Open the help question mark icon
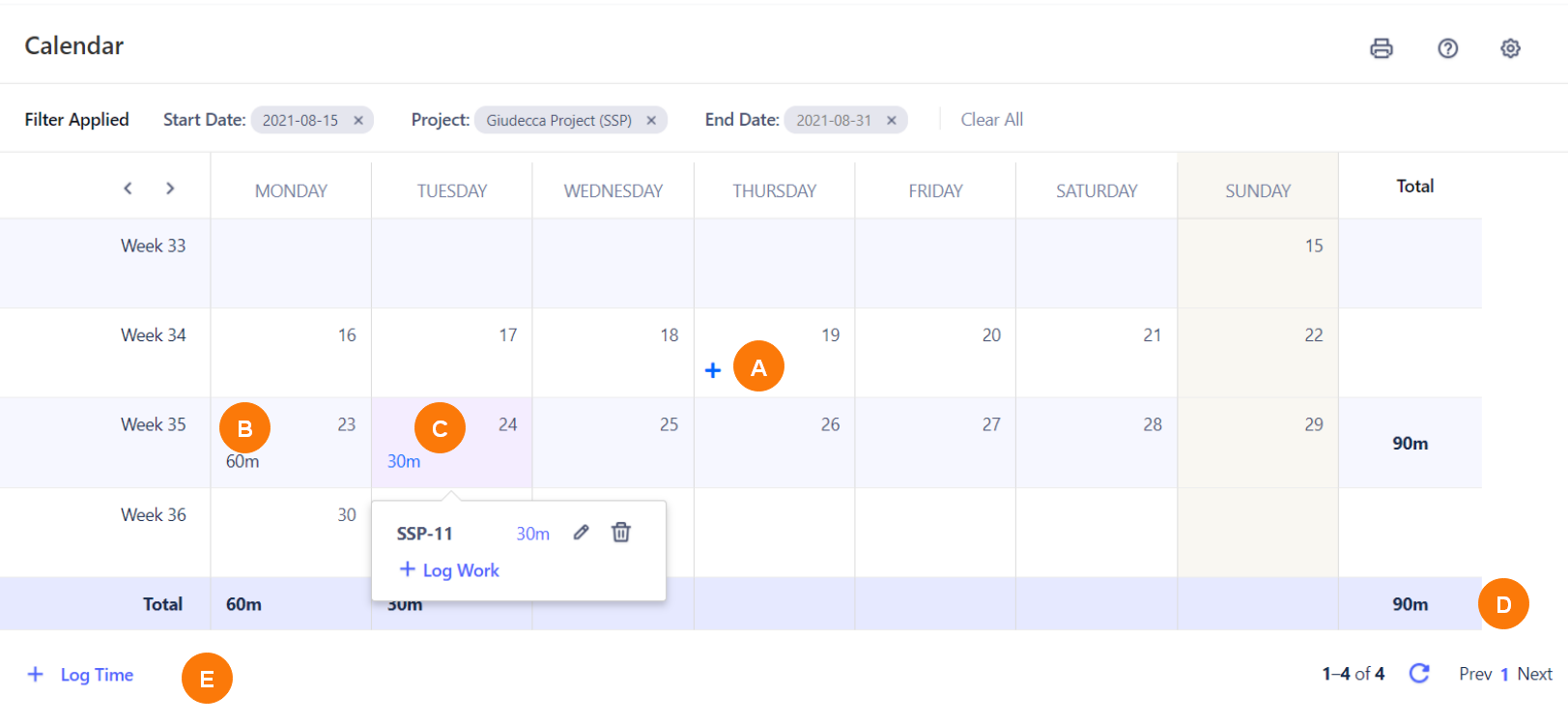 click(1447, 48)
